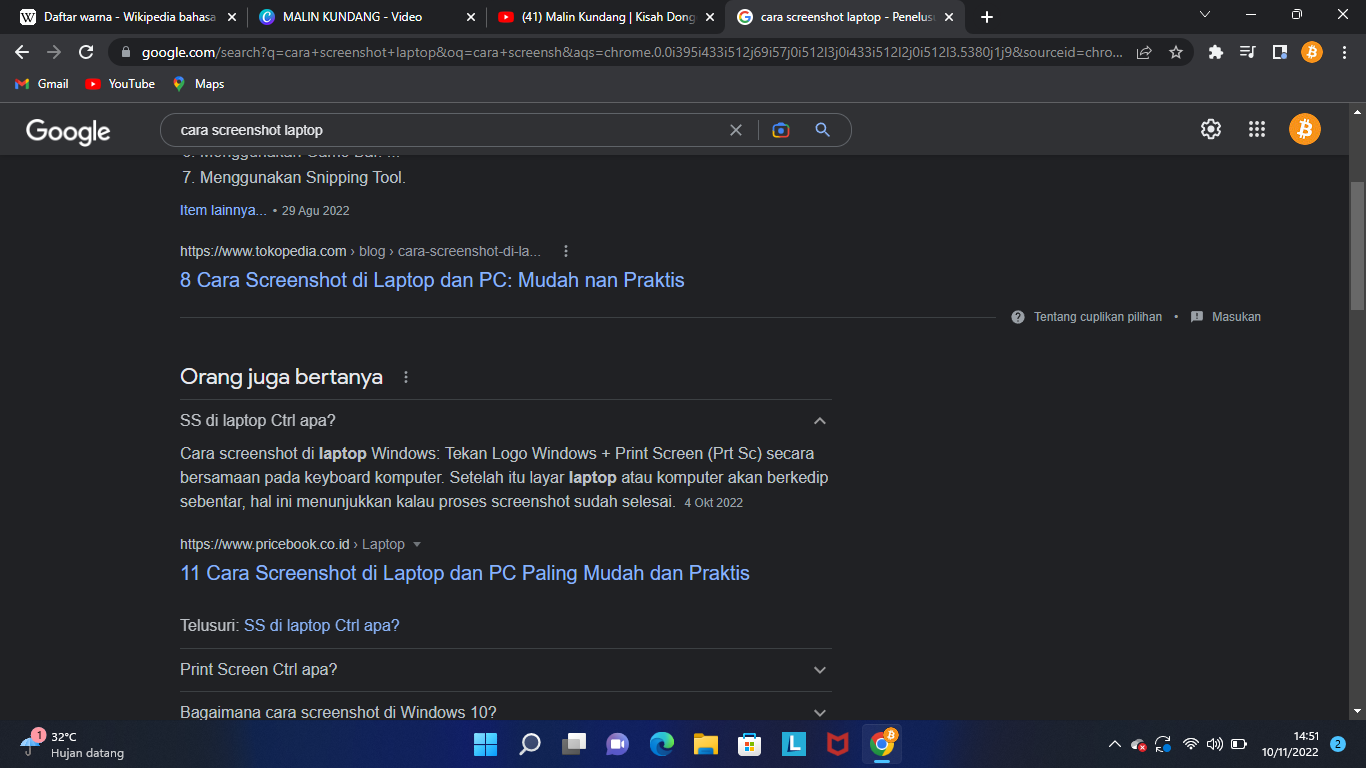Viewport: 1366px width, 768px height.
Task: Switch to Malin Kundang YouTube tab
Action: (607, 17)
